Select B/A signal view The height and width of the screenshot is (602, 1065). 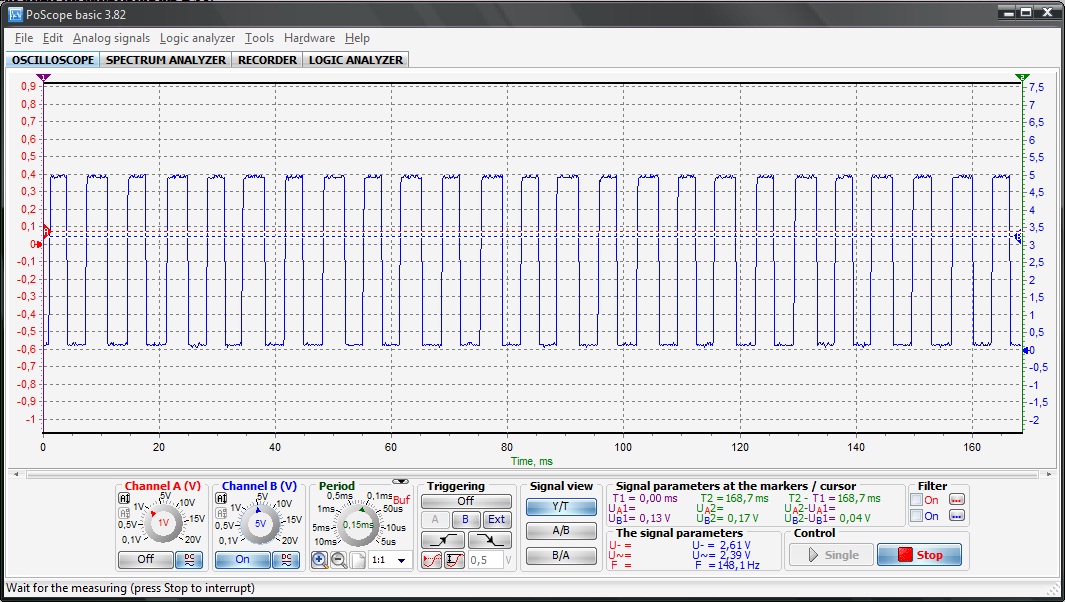(x=561, y=556)
